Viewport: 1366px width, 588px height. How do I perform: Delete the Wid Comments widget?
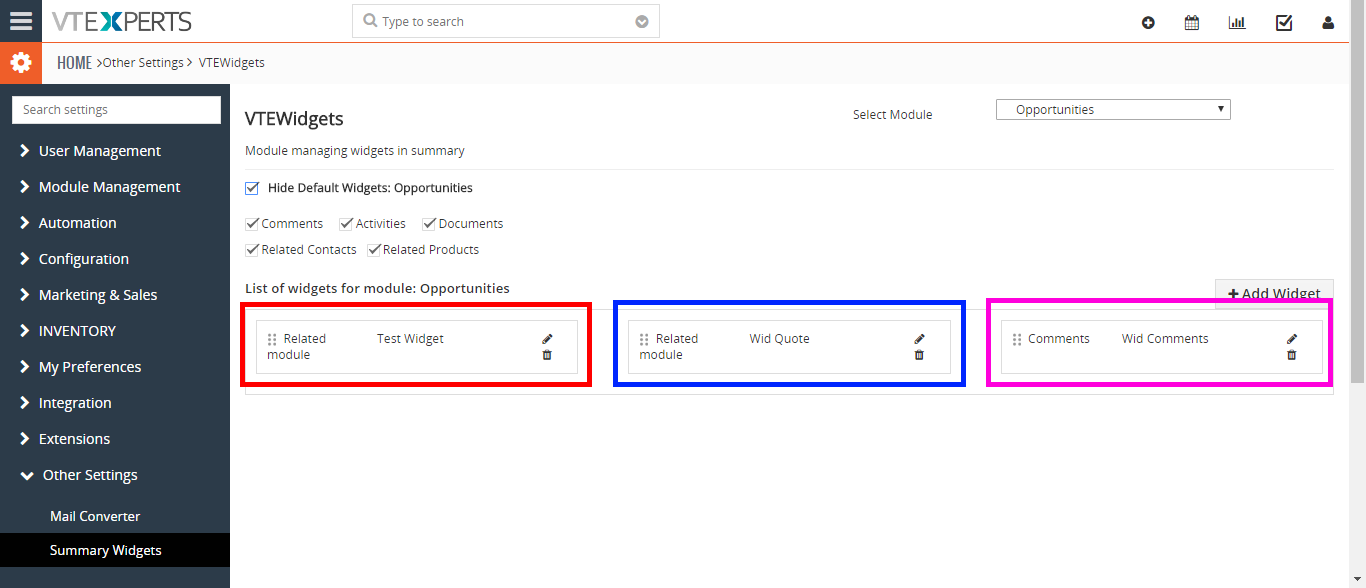coord(1291,355)
